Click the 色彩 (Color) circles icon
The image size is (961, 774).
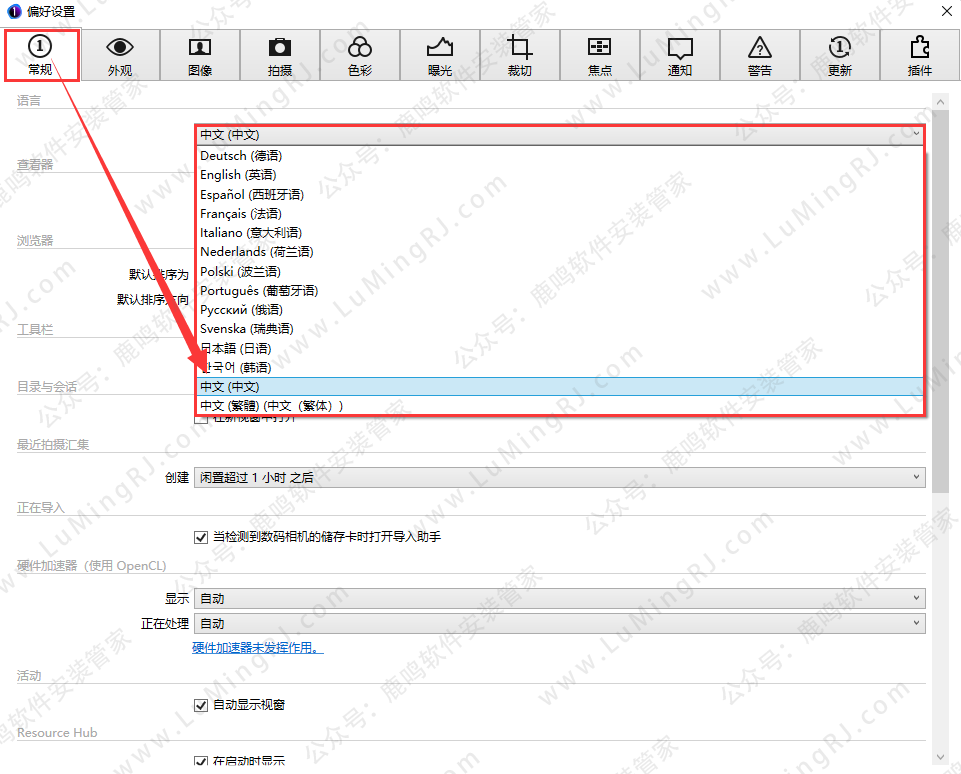click(x=360, y=55)
